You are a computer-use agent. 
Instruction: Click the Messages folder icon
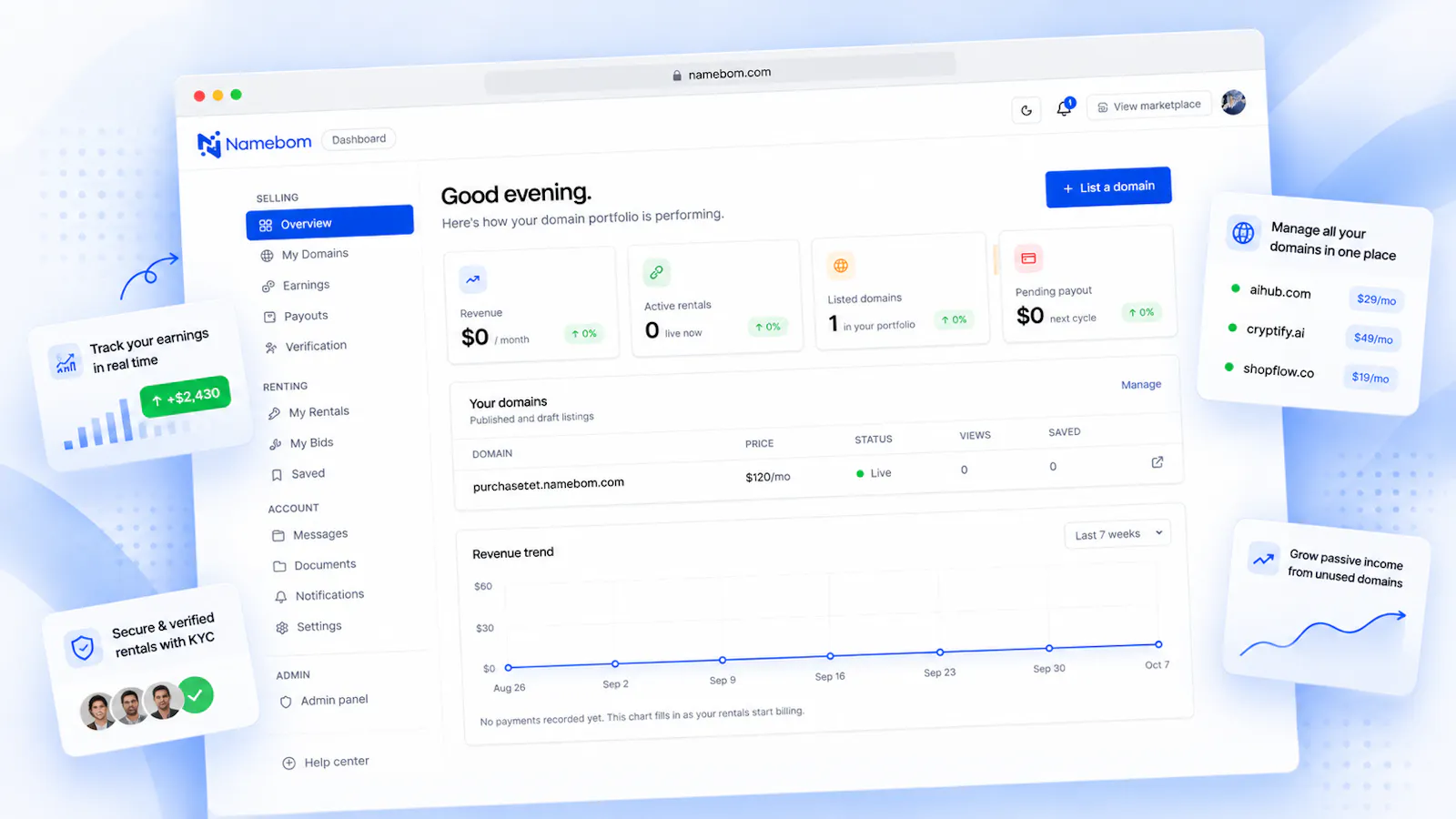(x=278, y=536)
